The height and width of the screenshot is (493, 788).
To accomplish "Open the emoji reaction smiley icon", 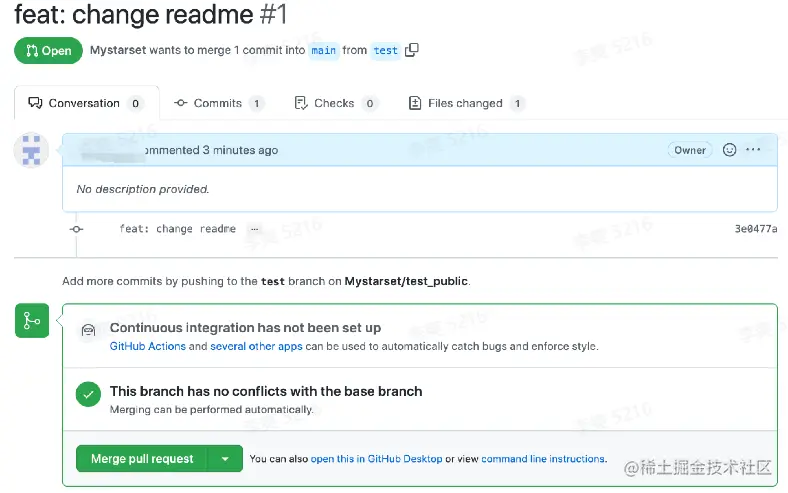I will click(729, 150).
